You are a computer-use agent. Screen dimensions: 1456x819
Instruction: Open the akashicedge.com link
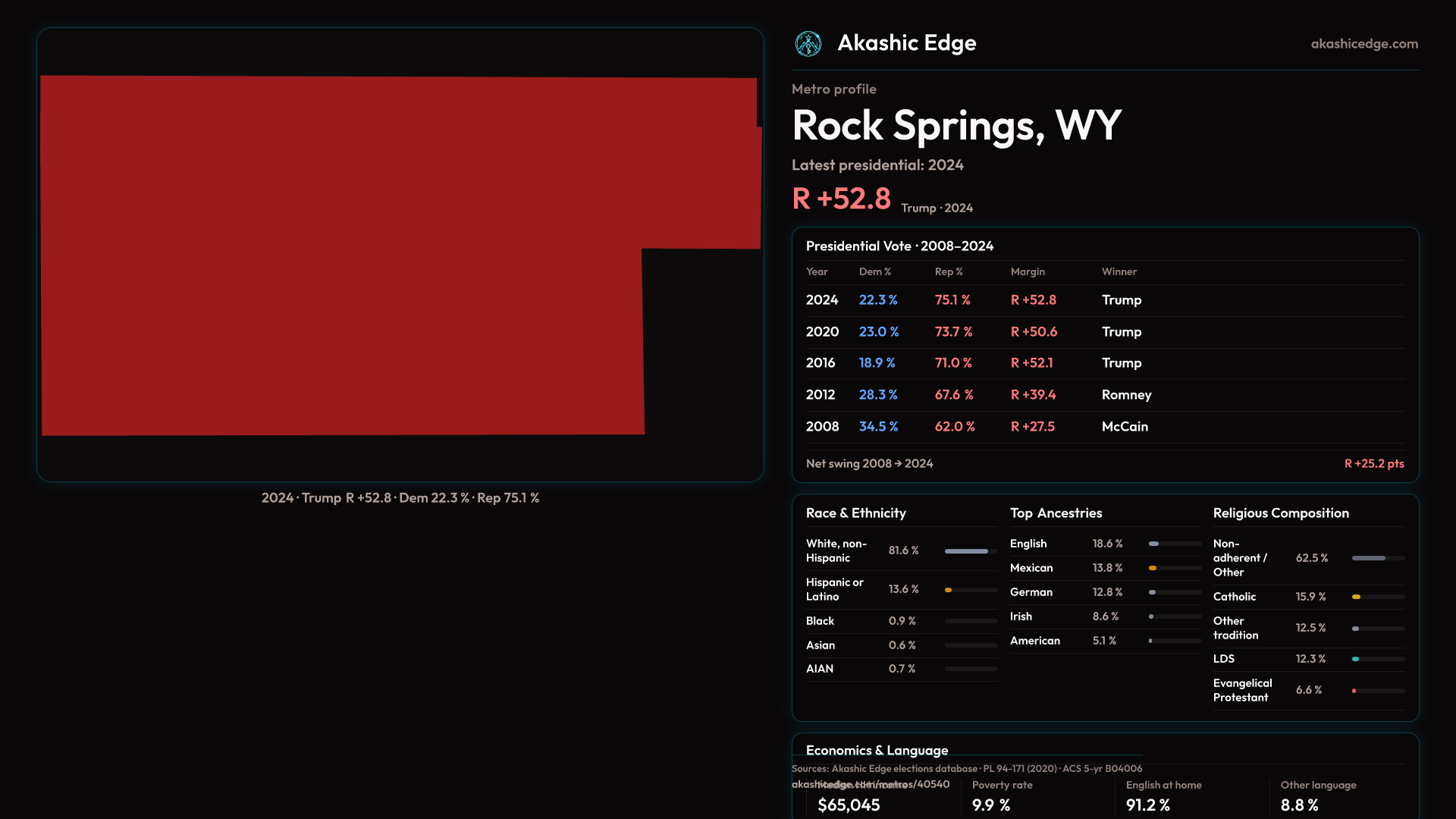click(x=1364, y=44)
